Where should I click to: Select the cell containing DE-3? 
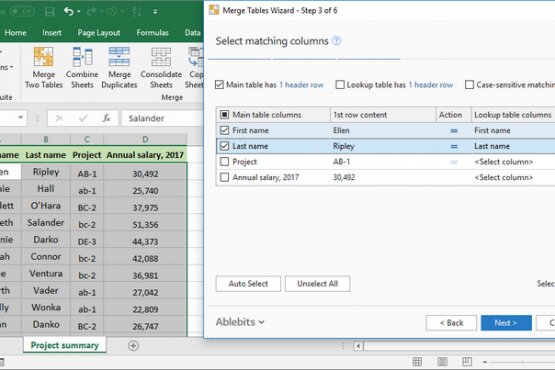coord(87,241)
